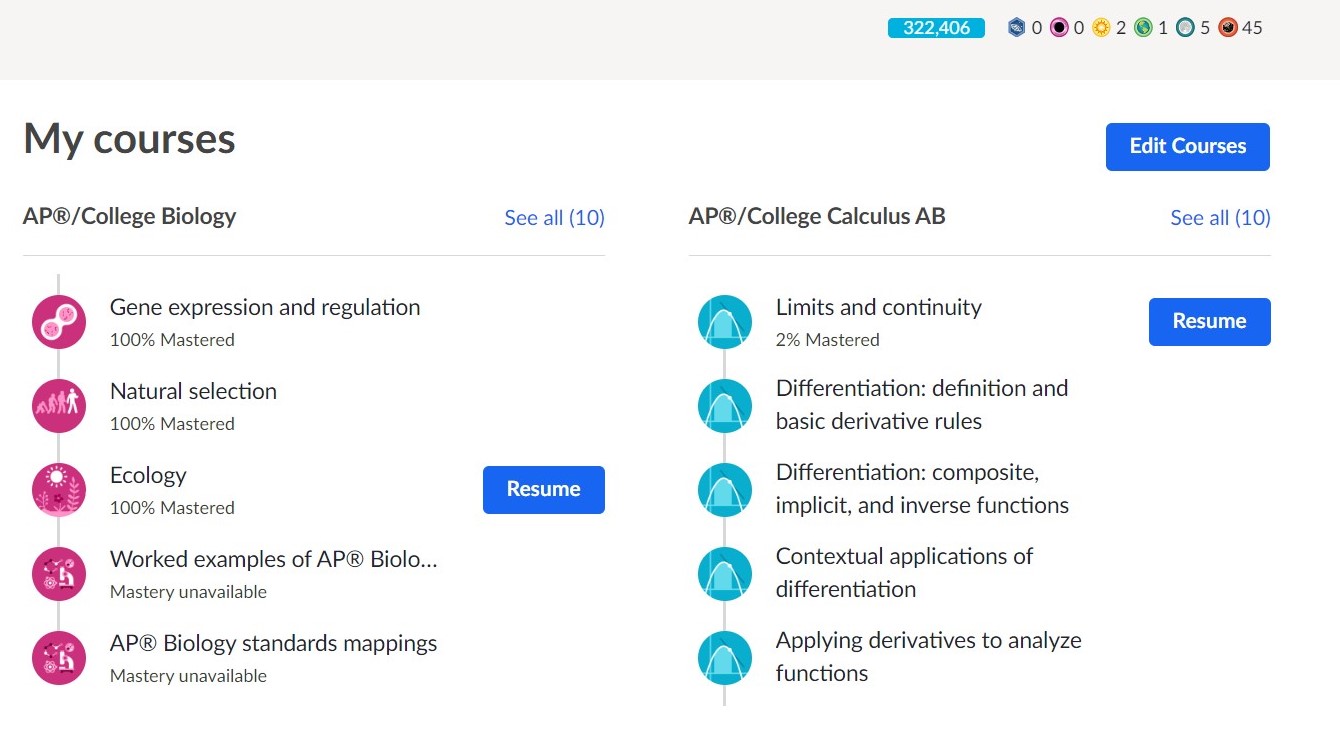The width and height of the screenshot is (1340, 746).
Task: Click the Limits and continuity unit icon
Action: pyautogui.click(x=724, y=322)
